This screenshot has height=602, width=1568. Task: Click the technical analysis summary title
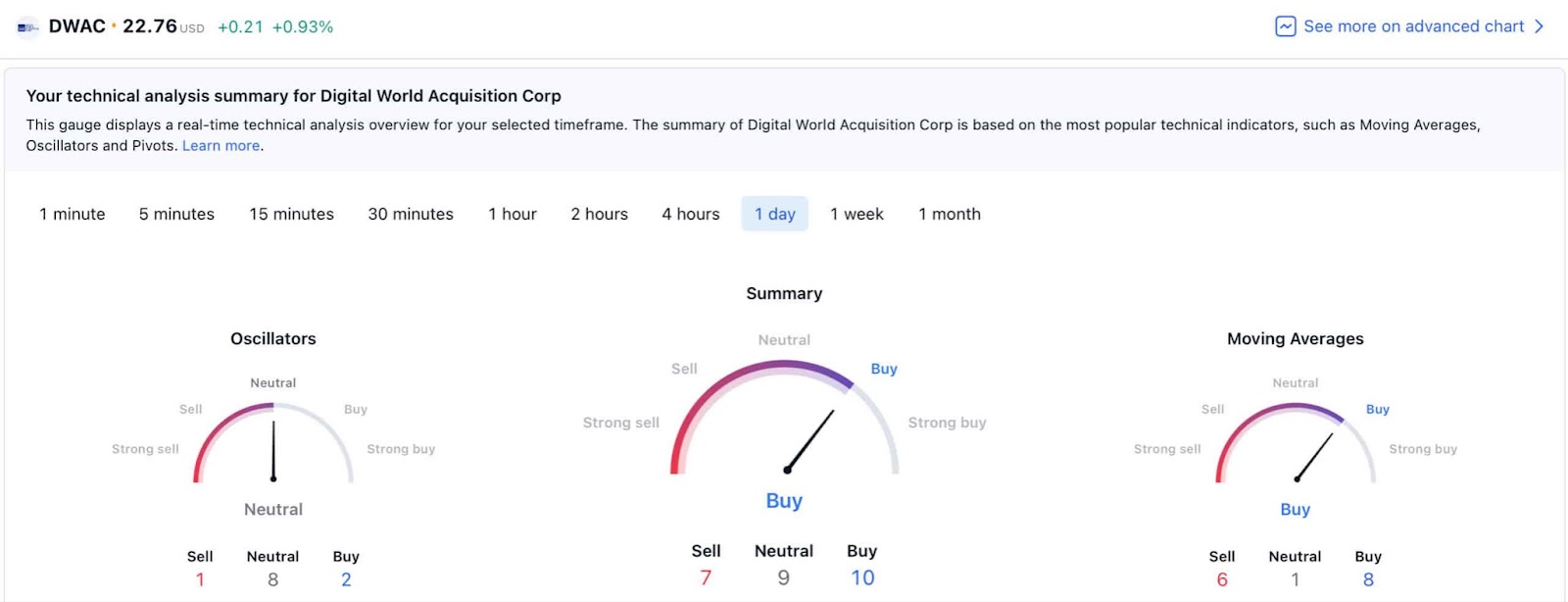pyautogui.click(x=294, y=96)
